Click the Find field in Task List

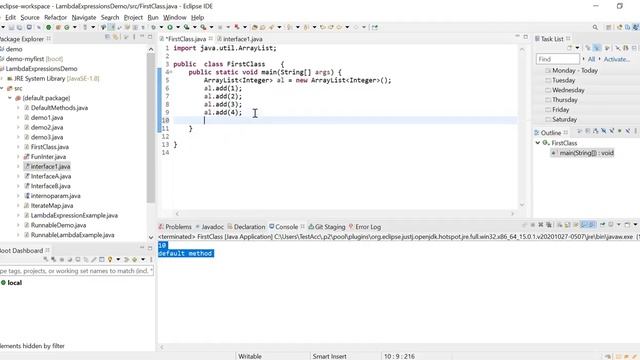tap(558, 59)
